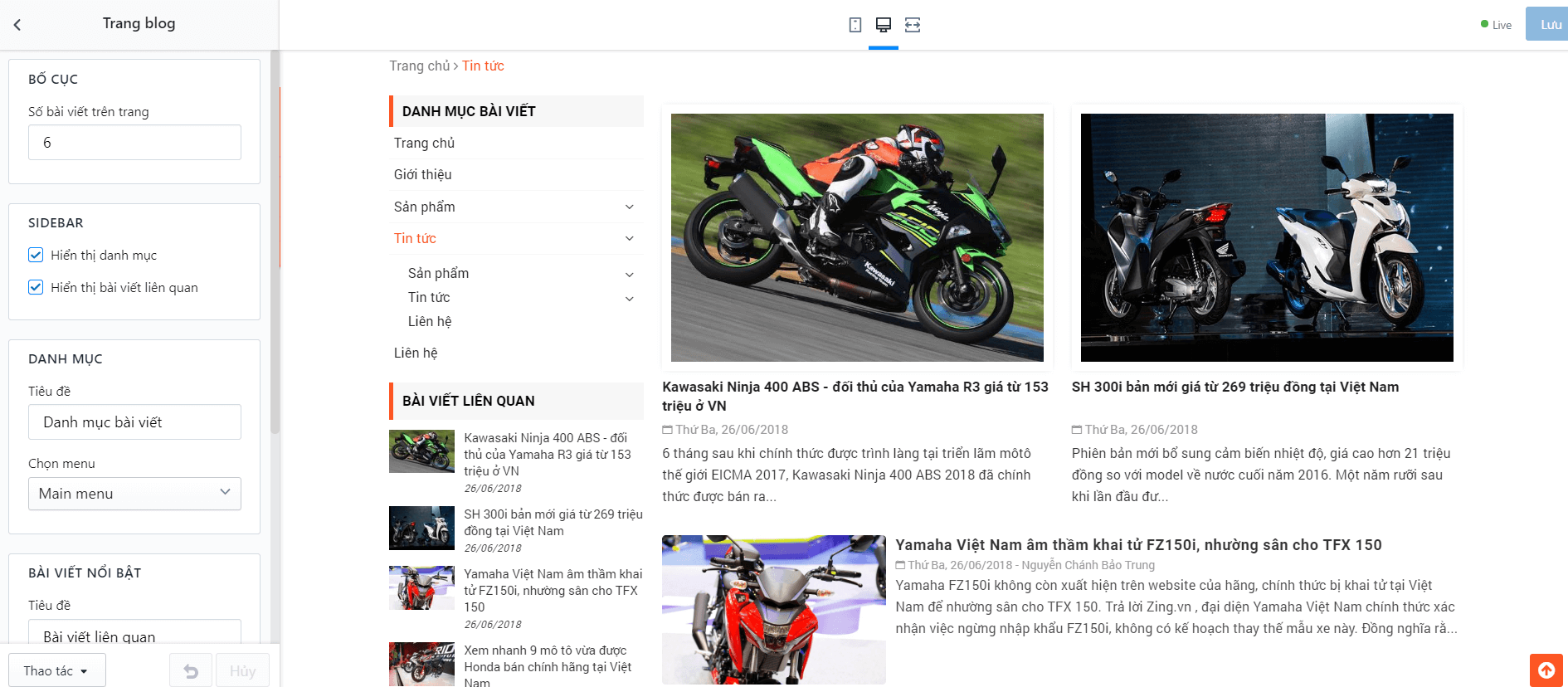Click sidebar SH 300i small thumbnail
The width and height of the screenshot is (1568, 687).
(x=421, y=528)
